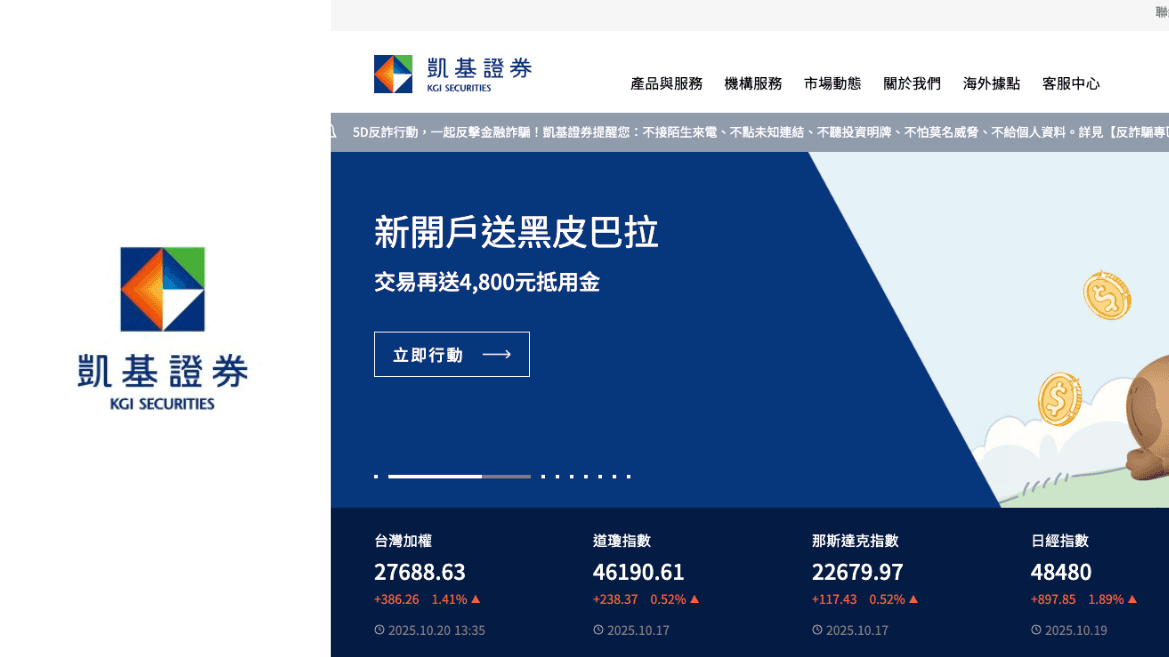Select 市場動態 in the navigation bar
This screenshot has height=657, width=1169.
832,84
